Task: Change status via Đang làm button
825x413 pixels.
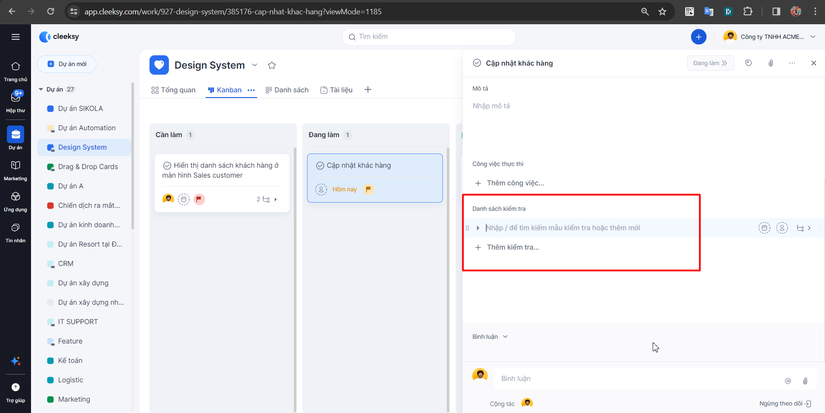Action: (710, 63)
